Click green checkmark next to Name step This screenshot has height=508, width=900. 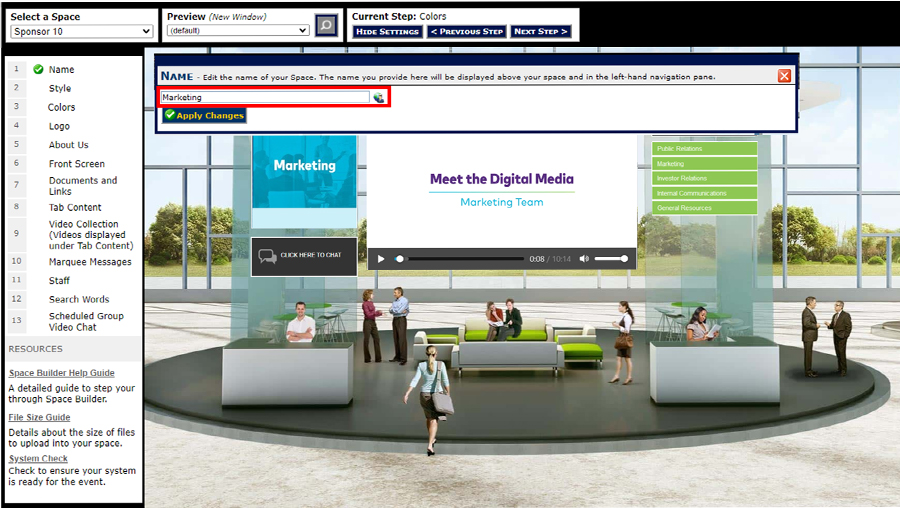[38, 70]
